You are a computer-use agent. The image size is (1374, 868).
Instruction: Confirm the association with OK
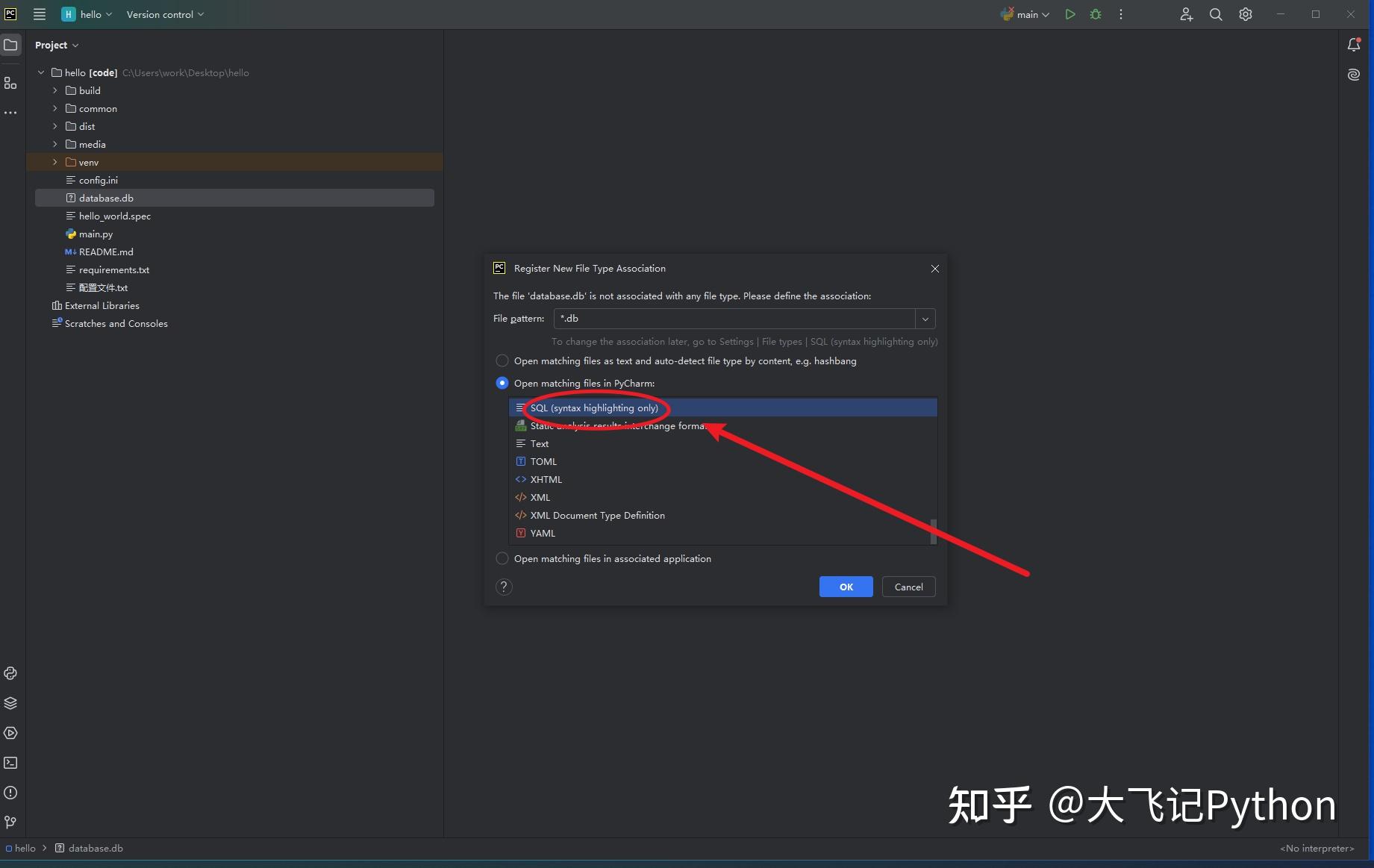[846, 587]
